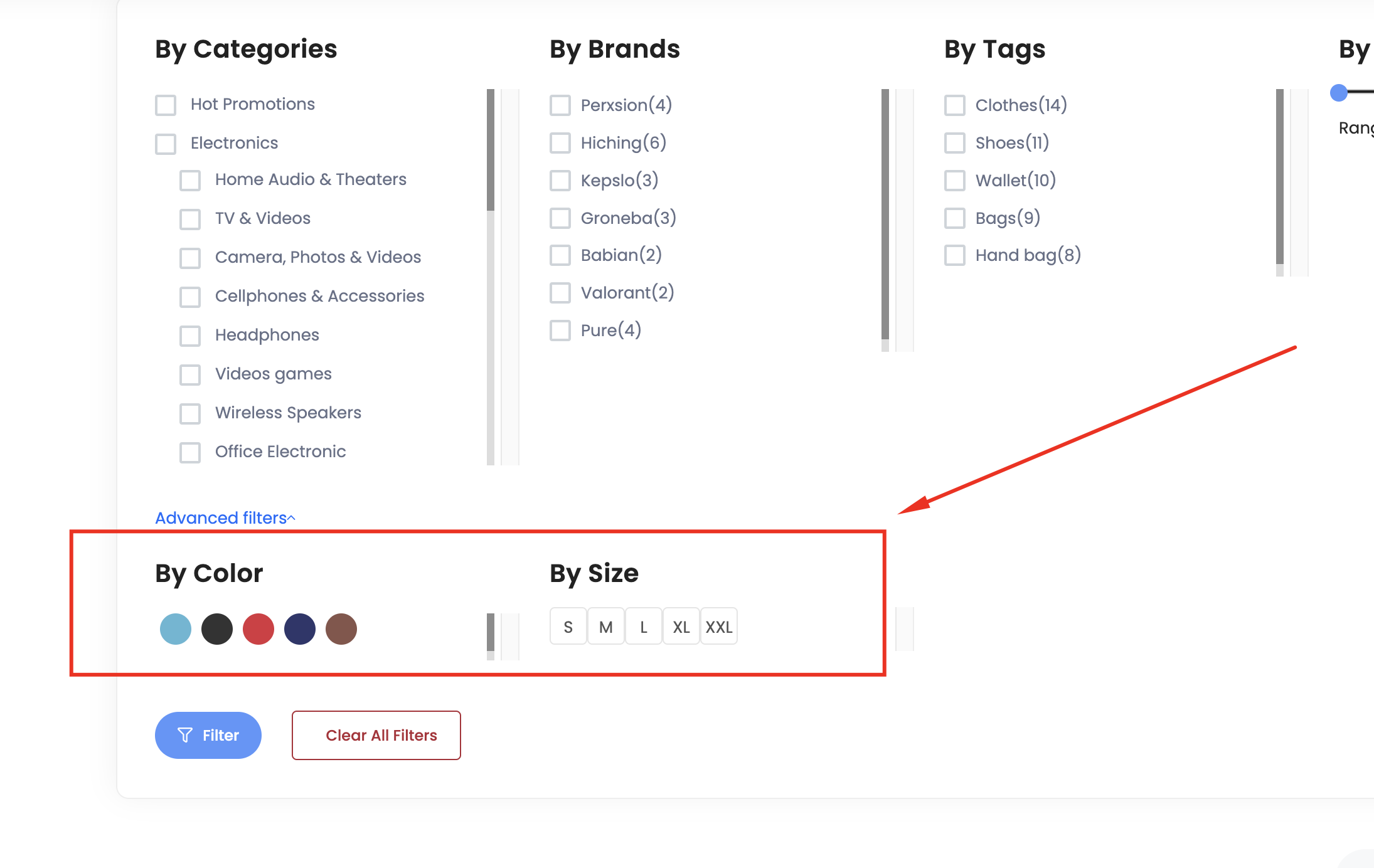
Task: Choose the black color swatch
Action: [217, 629]
